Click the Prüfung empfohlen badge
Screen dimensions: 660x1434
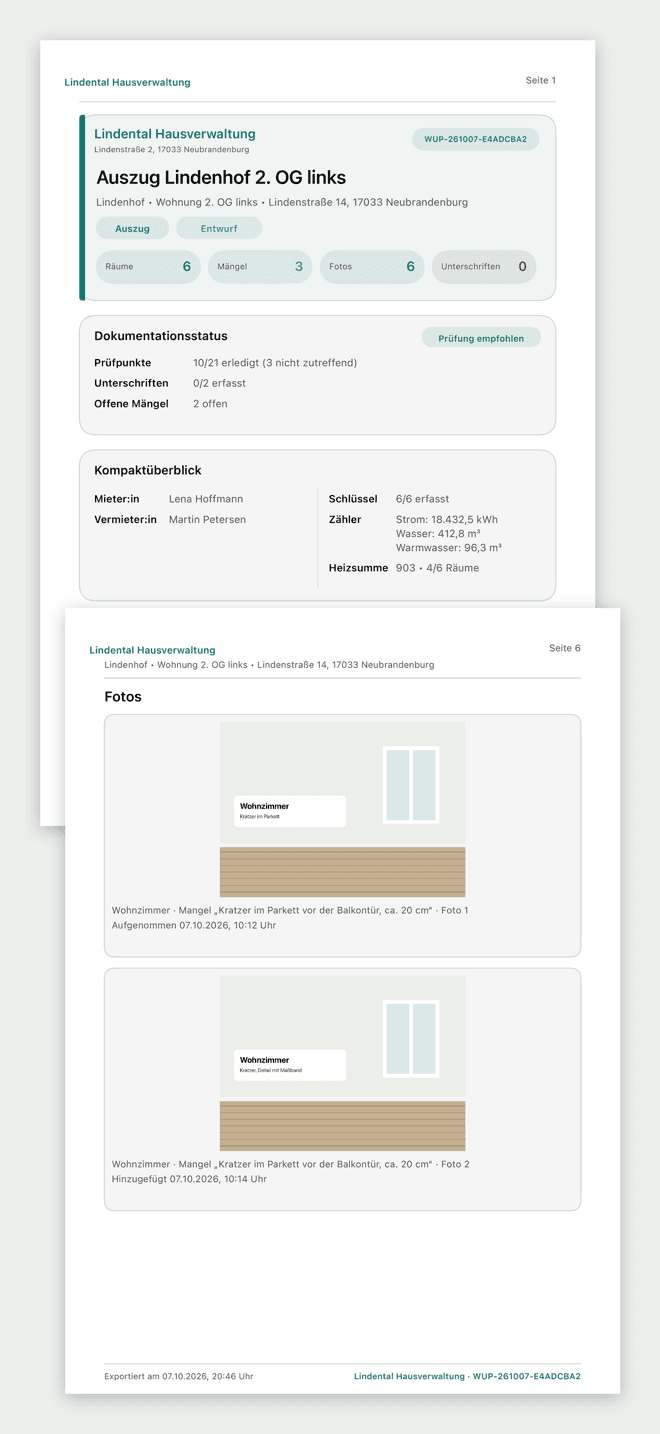click(481, 338)
